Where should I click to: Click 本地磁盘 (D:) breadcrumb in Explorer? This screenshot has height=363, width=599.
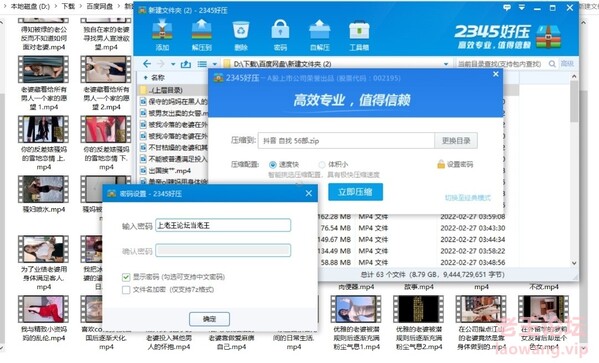pos(30,6)
